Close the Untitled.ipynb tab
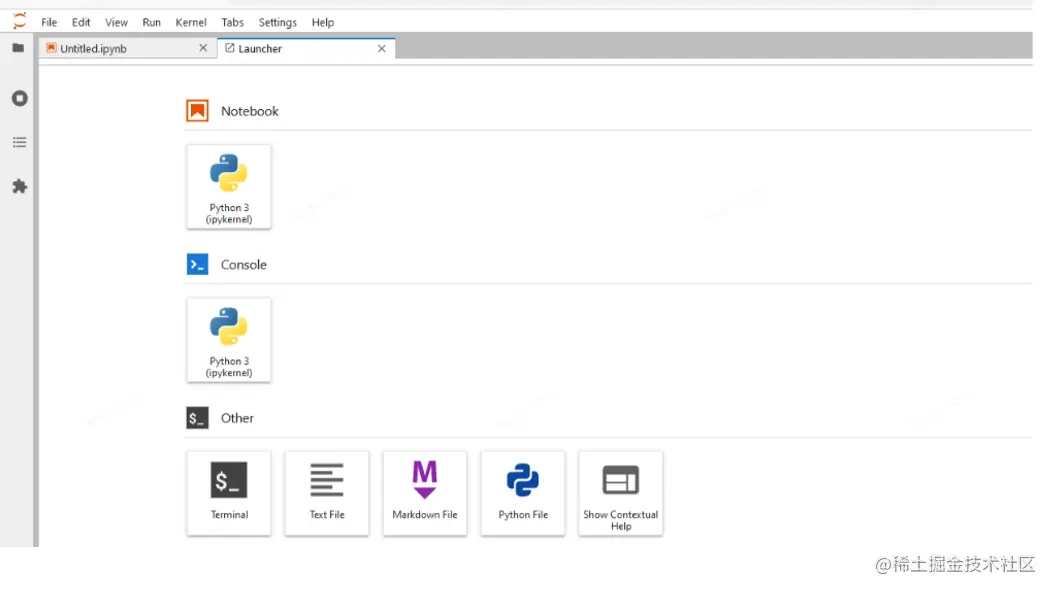 click(203, 48)
